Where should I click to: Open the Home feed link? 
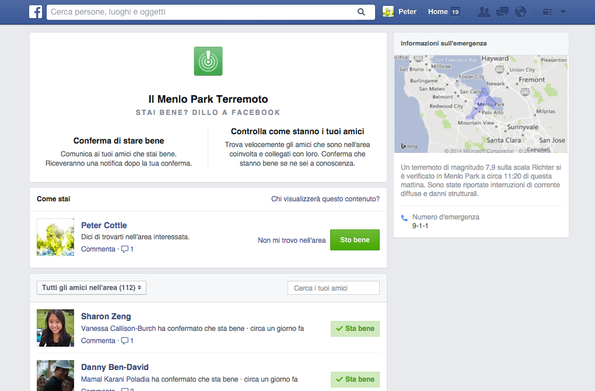438,12
